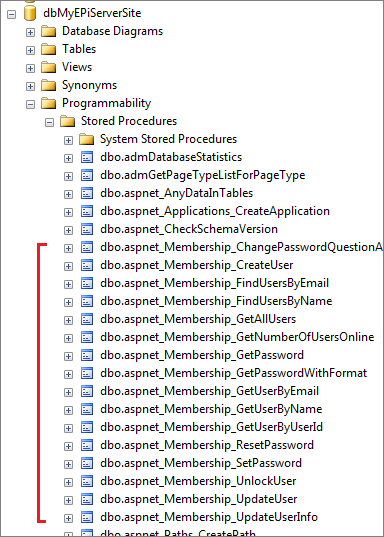Click the Views folder icon
The image size is (384, 537).
49,67
